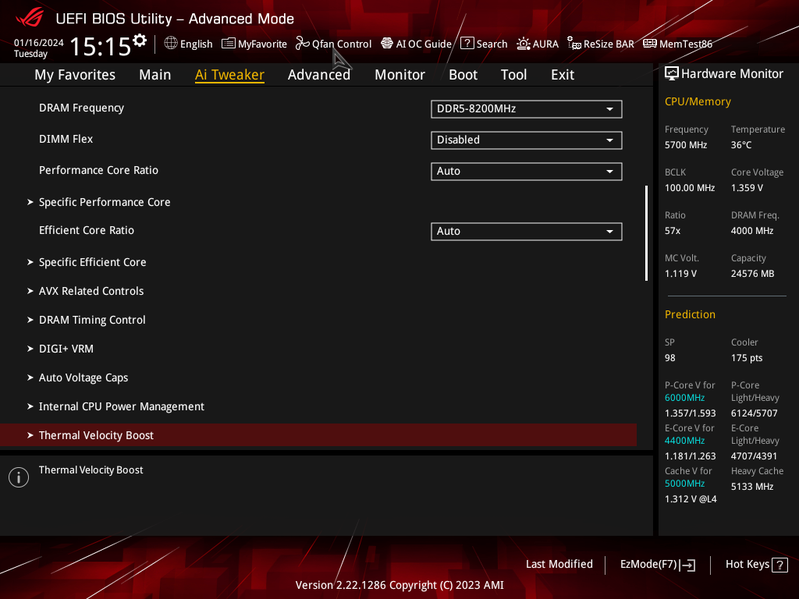Launch MemTest86 memory icon
The height and width of the screenshot is (599, 799).
click(650, 43)
